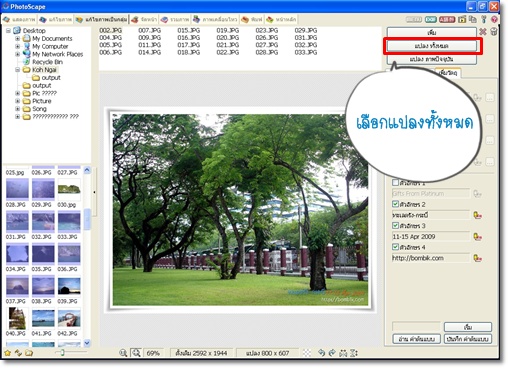
Task: Go to the main page tab (หน้าหลัก)
Action: pyautogui.click(x=281, y=20)
